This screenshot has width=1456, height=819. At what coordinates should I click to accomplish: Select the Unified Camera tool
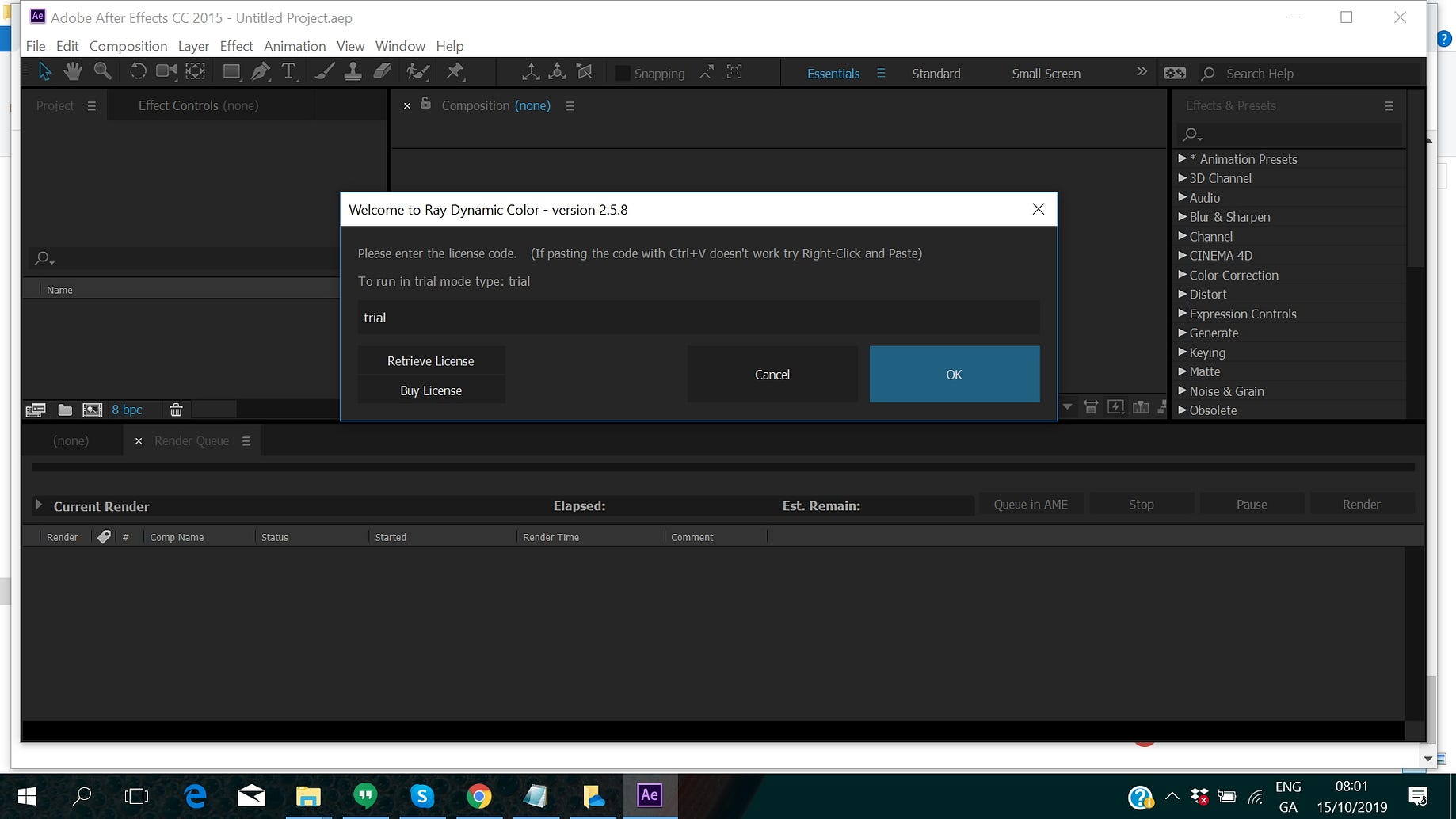(x=166, y=71)
